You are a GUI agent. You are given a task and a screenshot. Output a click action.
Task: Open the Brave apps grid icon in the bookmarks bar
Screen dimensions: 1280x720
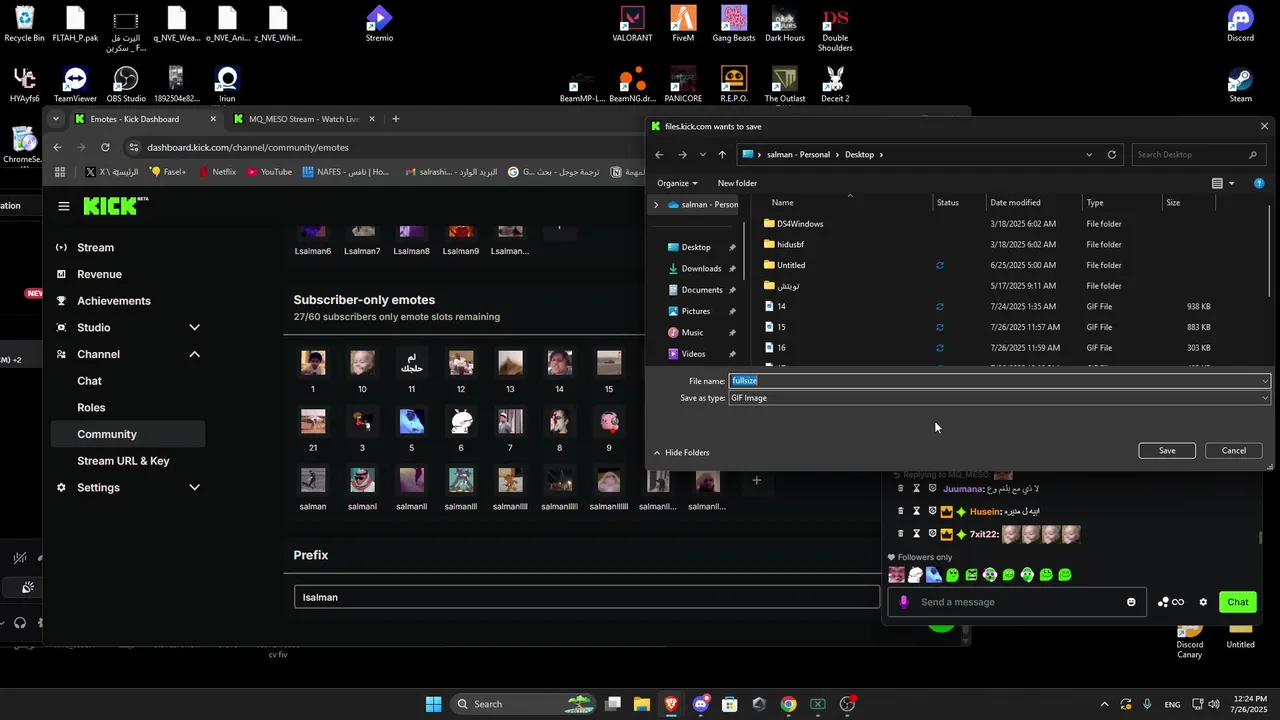click(x=60, y=172)
